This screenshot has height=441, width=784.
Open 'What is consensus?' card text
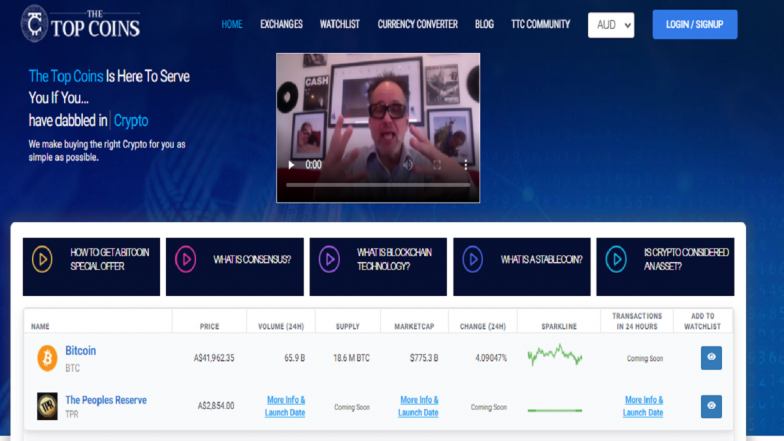[x=252, y=260]
